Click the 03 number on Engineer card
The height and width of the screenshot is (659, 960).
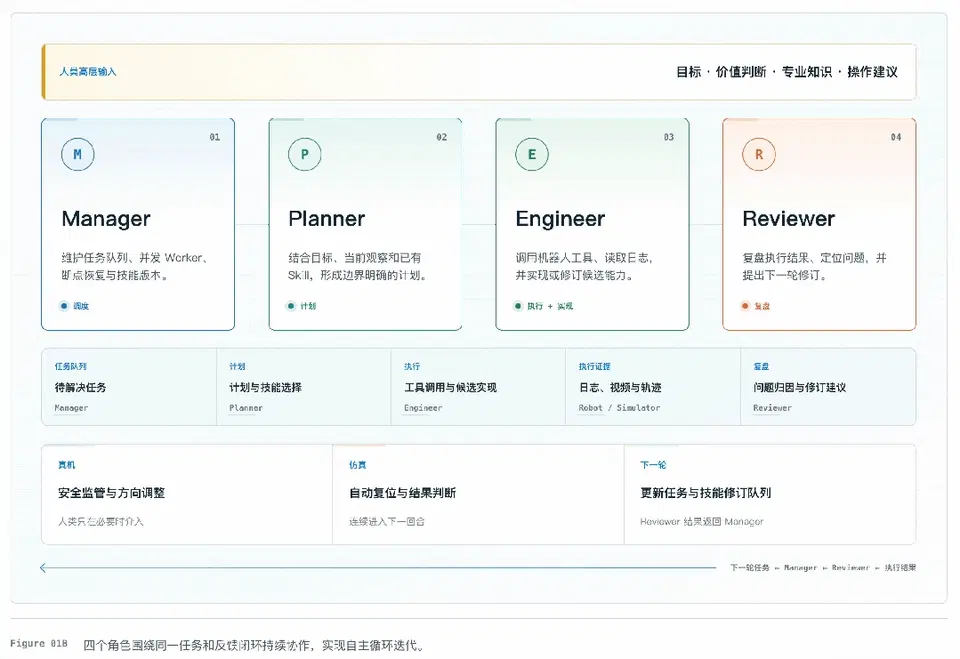tap(669, 137)
